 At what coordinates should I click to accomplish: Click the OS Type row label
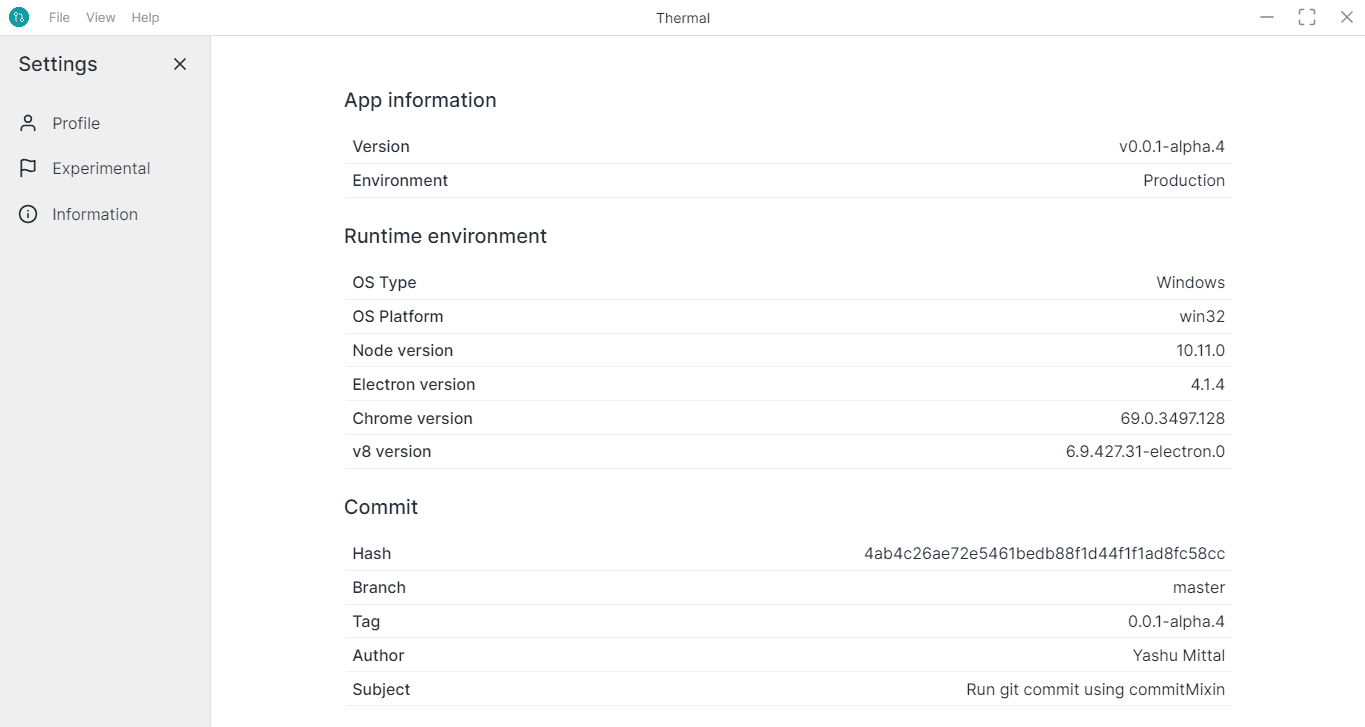tap(384, 282)
